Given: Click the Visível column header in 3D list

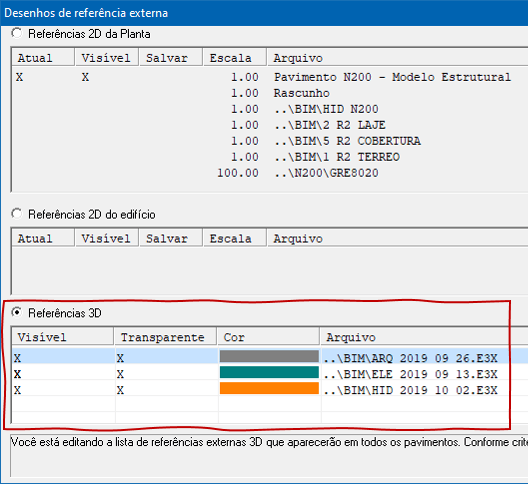Looking at the screenshot, I should (x=63, y=337).
